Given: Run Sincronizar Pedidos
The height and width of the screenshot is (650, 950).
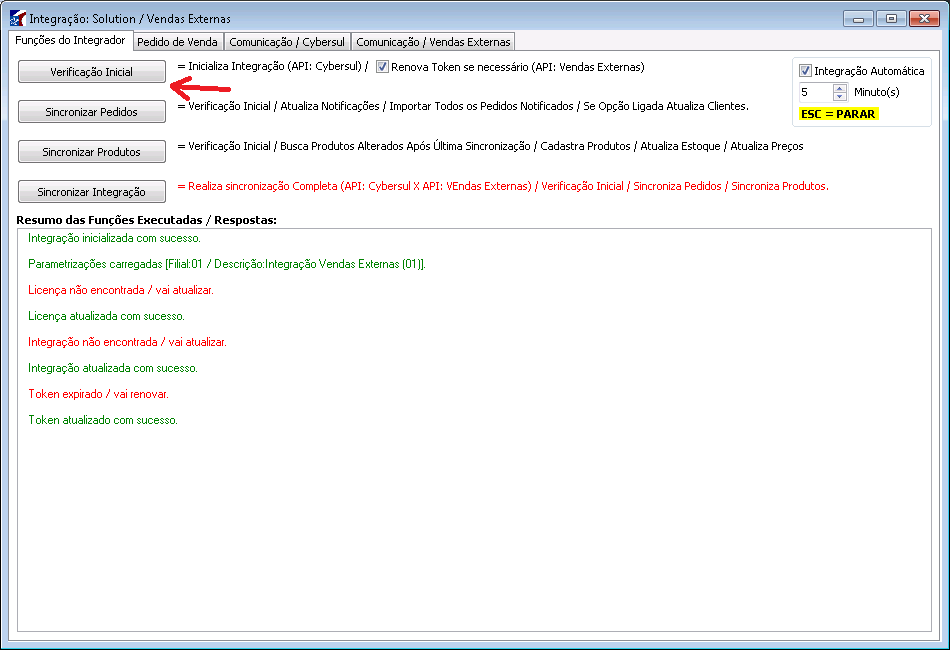Looking at the screenshot, I should coord(91,111).
